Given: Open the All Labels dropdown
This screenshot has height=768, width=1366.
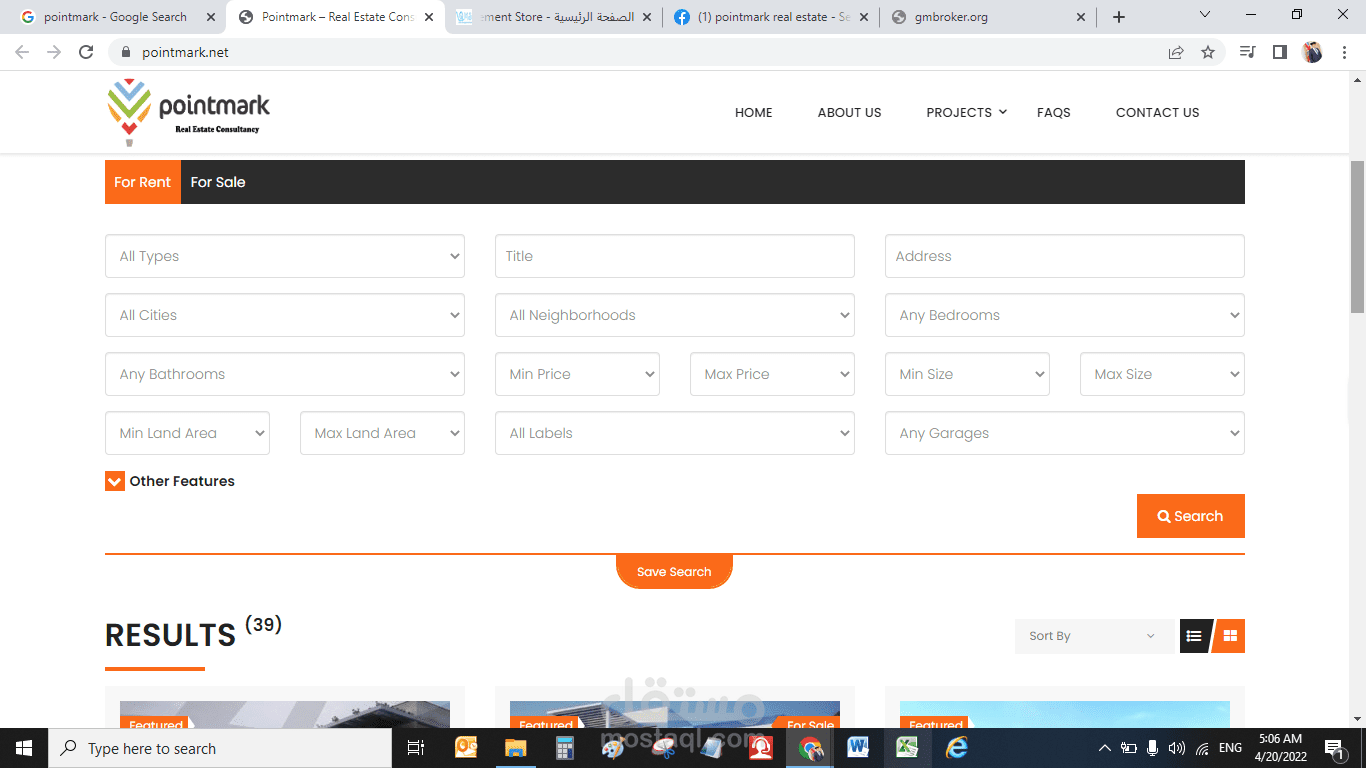Looking at the screenshot, I should coord(675,433).
